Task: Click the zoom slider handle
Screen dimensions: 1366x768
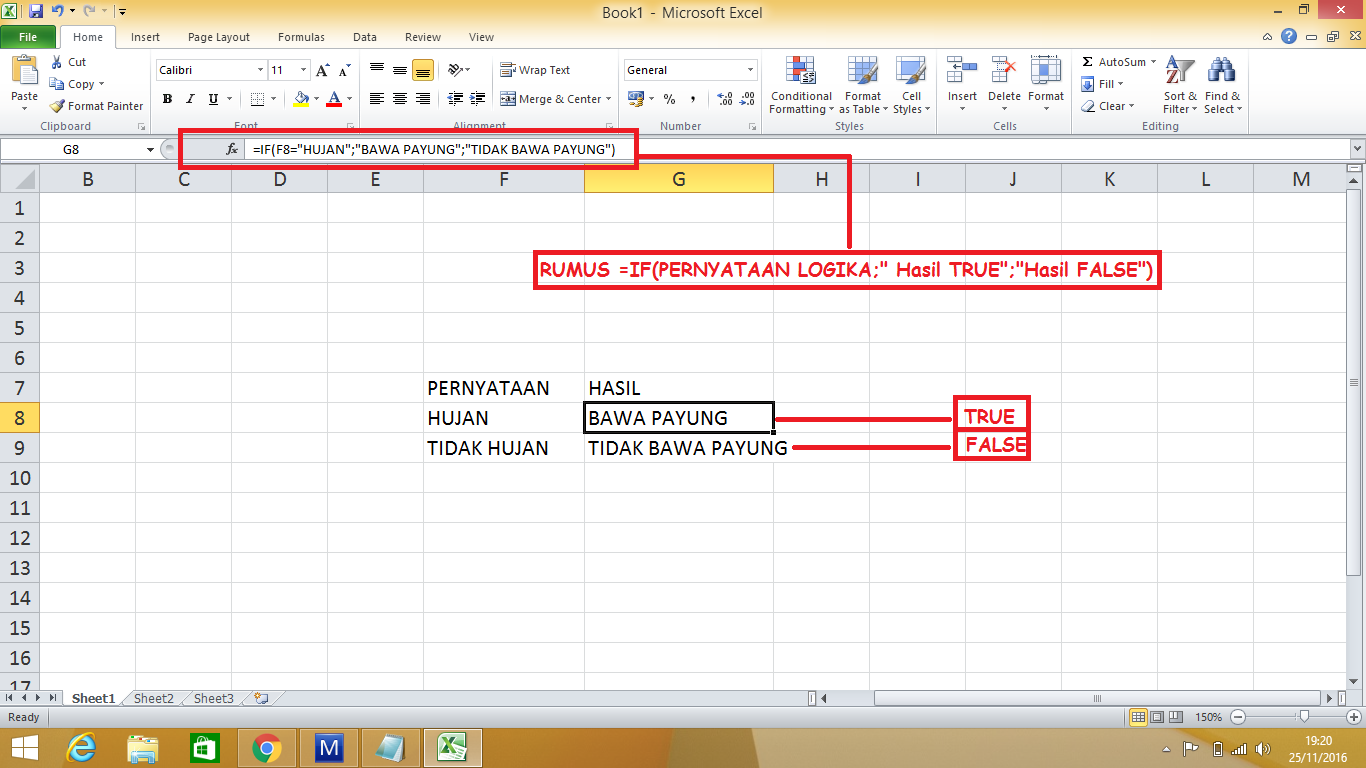Action: coord(1304,717)
